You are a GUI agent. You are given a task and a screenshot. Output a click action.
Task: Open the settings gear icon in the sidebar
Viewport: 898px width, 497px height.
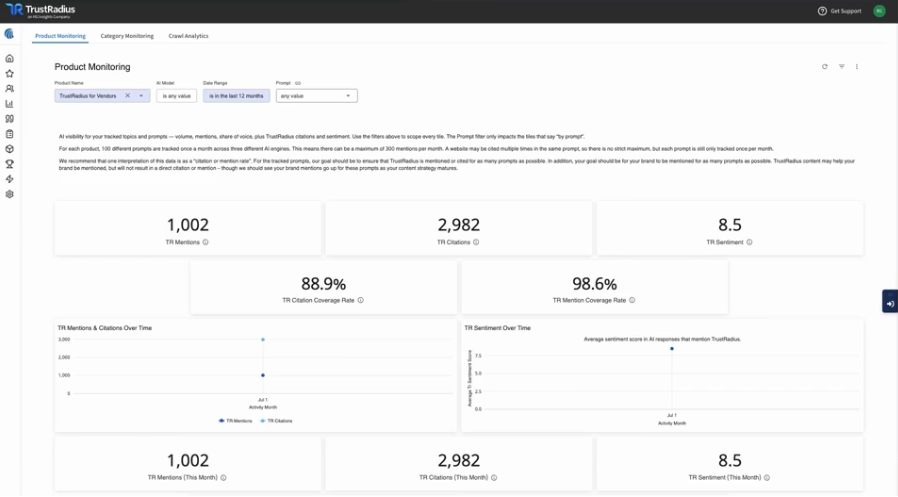point(9,194)
